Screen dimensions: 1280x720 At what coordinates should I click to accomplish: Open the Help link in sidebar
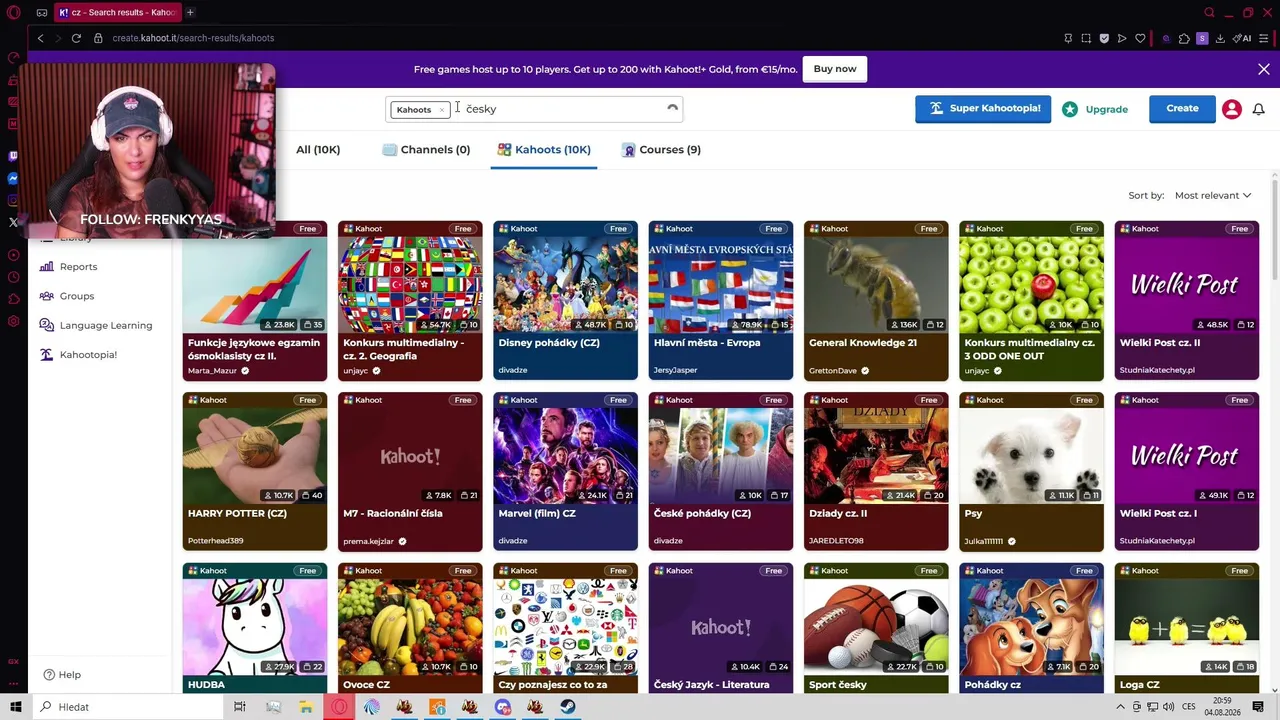coord(62,675)
